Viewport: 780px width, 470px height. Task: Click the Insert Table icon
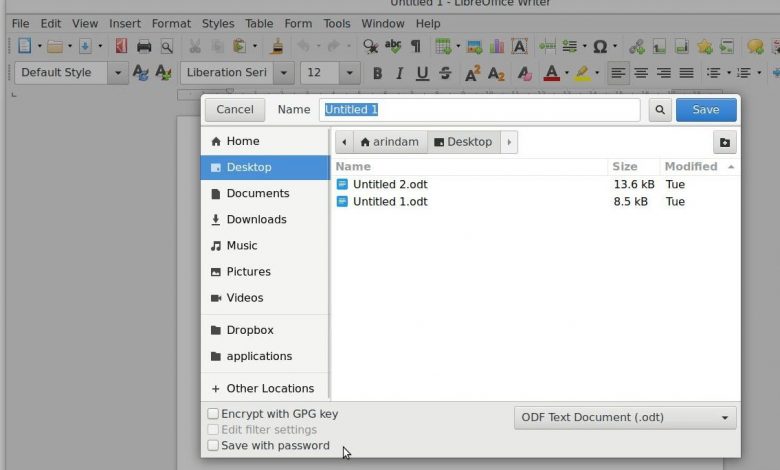click(442, 46)
